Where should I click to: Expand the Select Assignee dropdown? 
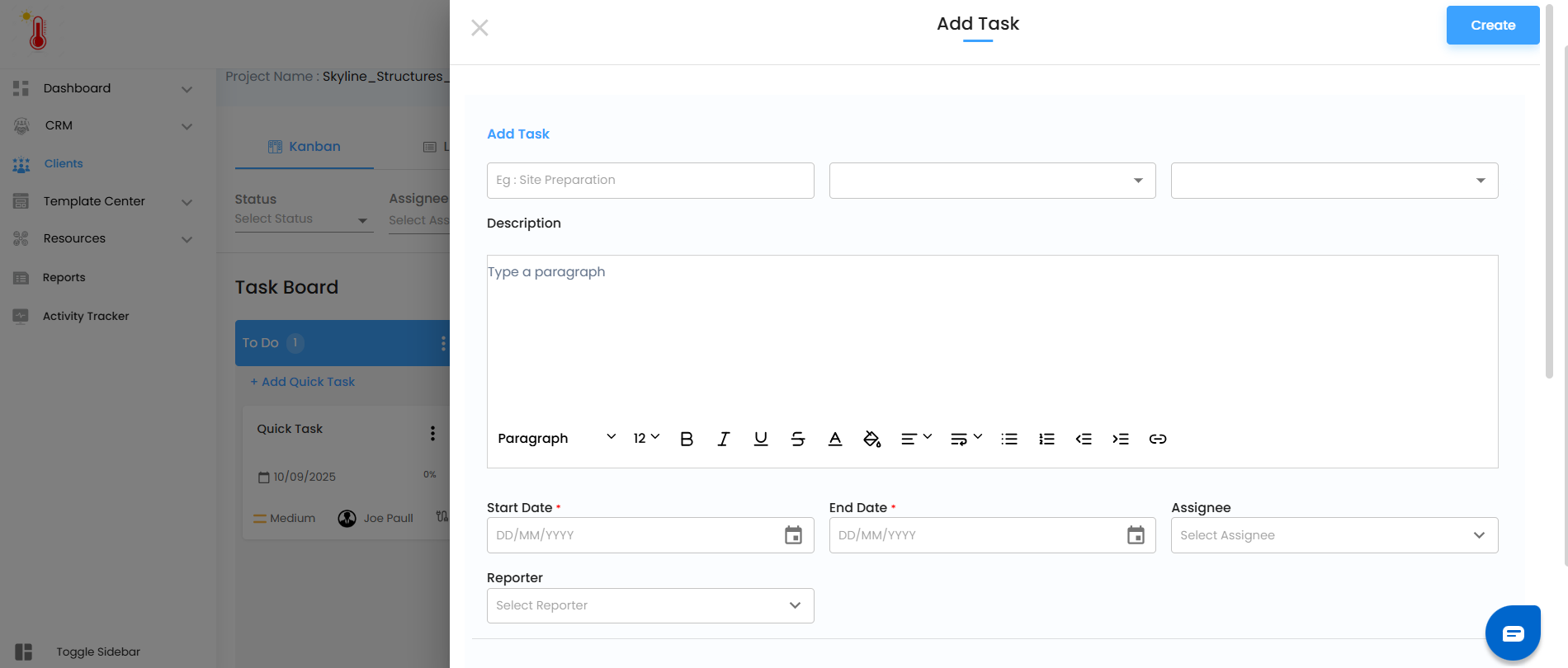click(x=1334, y=535)
